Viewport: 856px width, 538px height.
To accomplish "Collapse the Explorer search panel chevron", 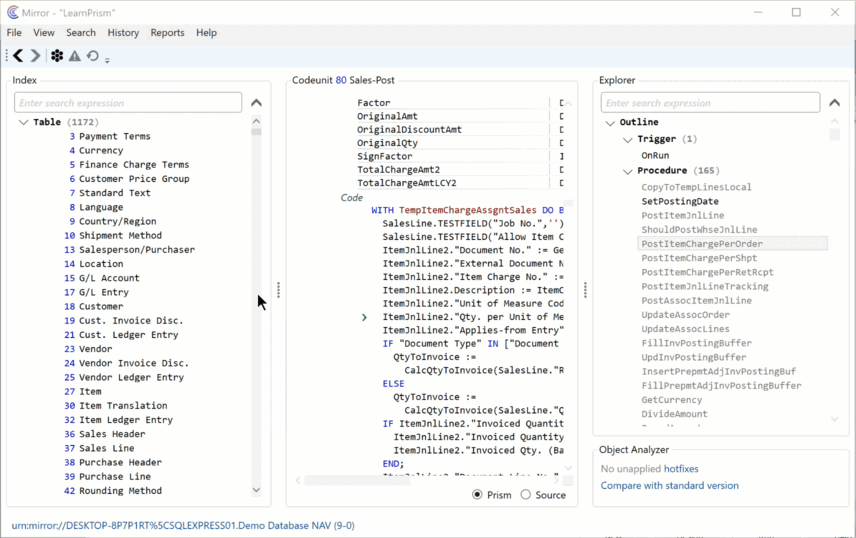I will click(834, 103).
